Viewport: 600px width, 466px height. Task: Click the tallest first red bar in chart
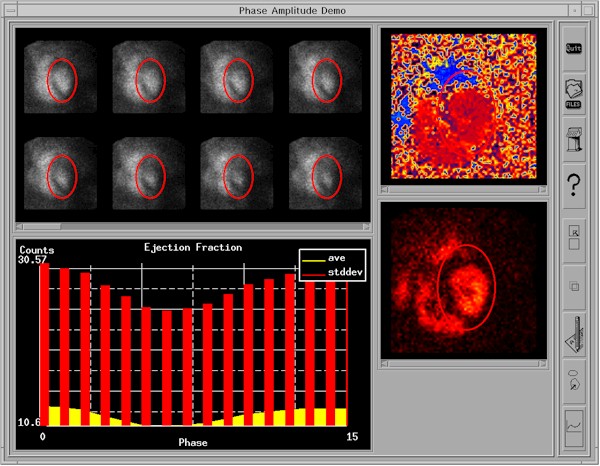pos(45,344)
